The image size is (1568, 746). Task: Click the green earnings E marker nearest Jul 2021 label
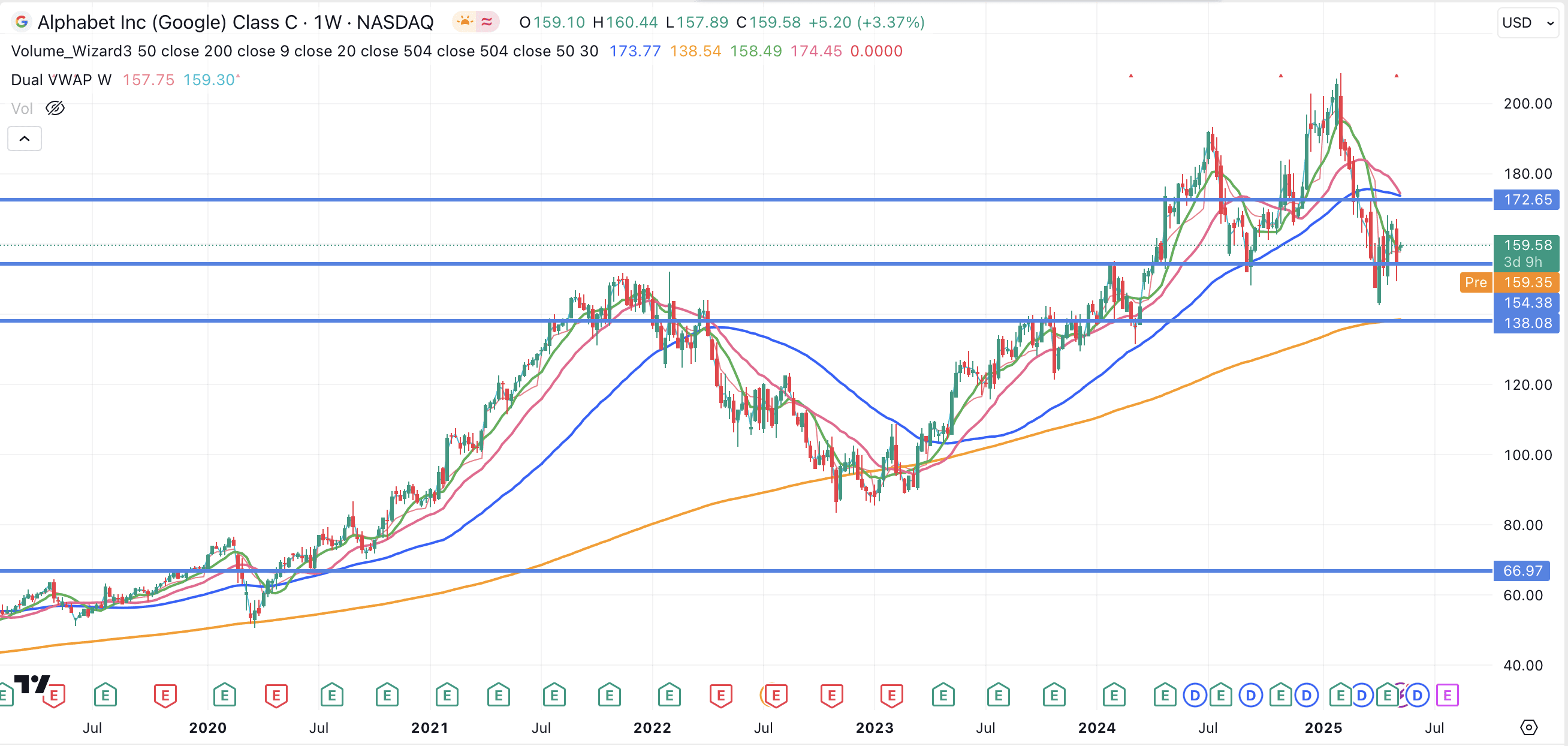(554, 695)
